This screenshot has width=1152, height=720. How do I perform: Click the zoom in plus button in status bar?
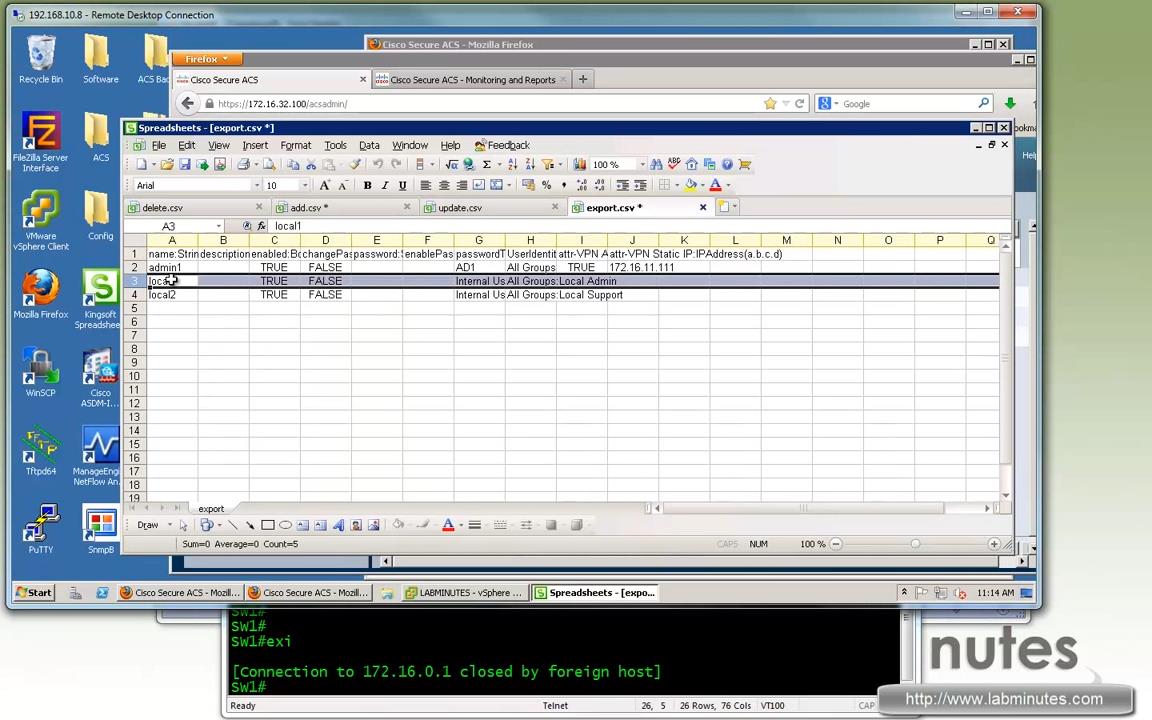(993, 544)
